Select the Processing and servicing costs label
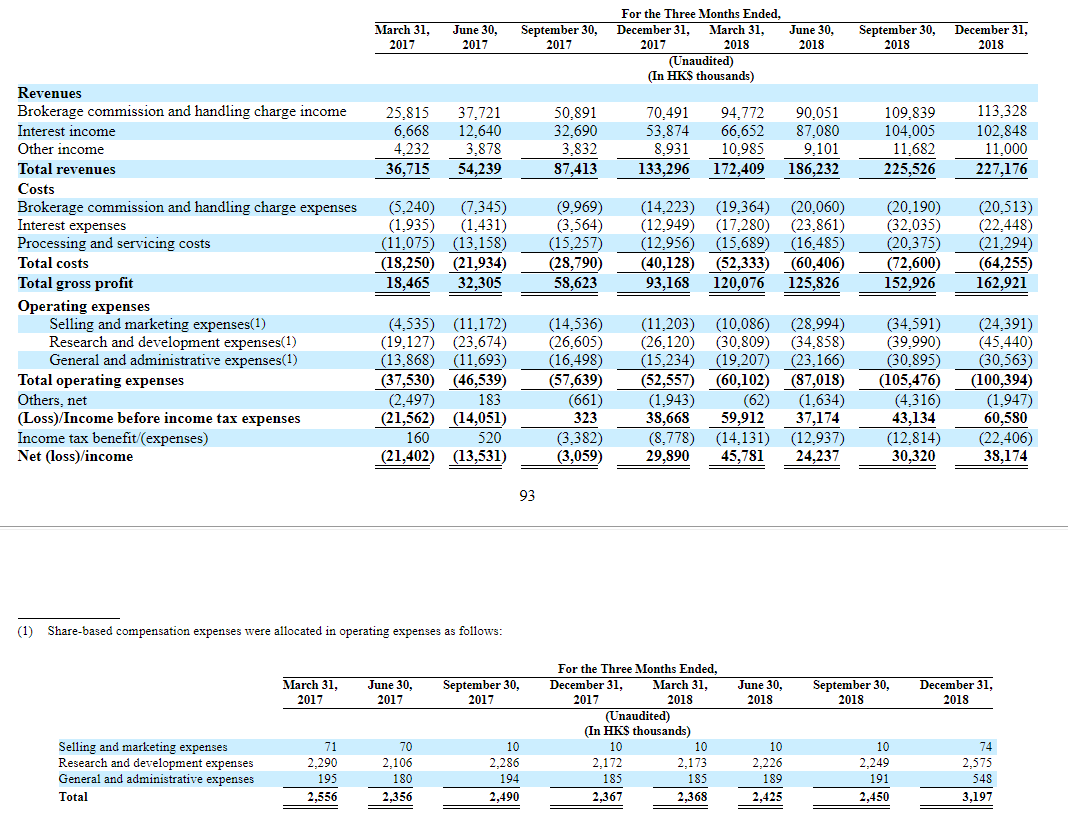The width and height of the screenshot is (1068, 831). point(114,243)
